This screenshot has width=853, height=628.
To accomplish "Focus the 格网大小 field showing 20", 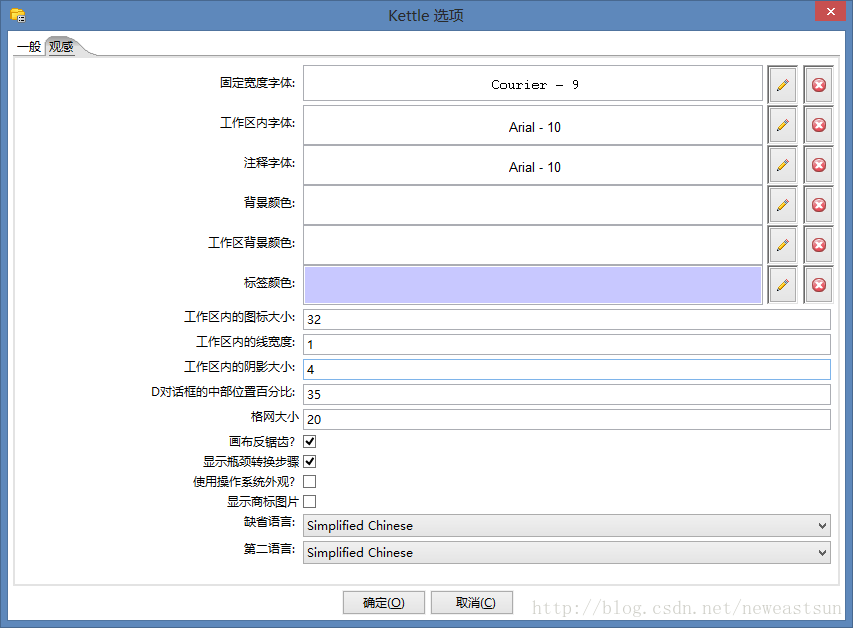I will click(566, 420).
